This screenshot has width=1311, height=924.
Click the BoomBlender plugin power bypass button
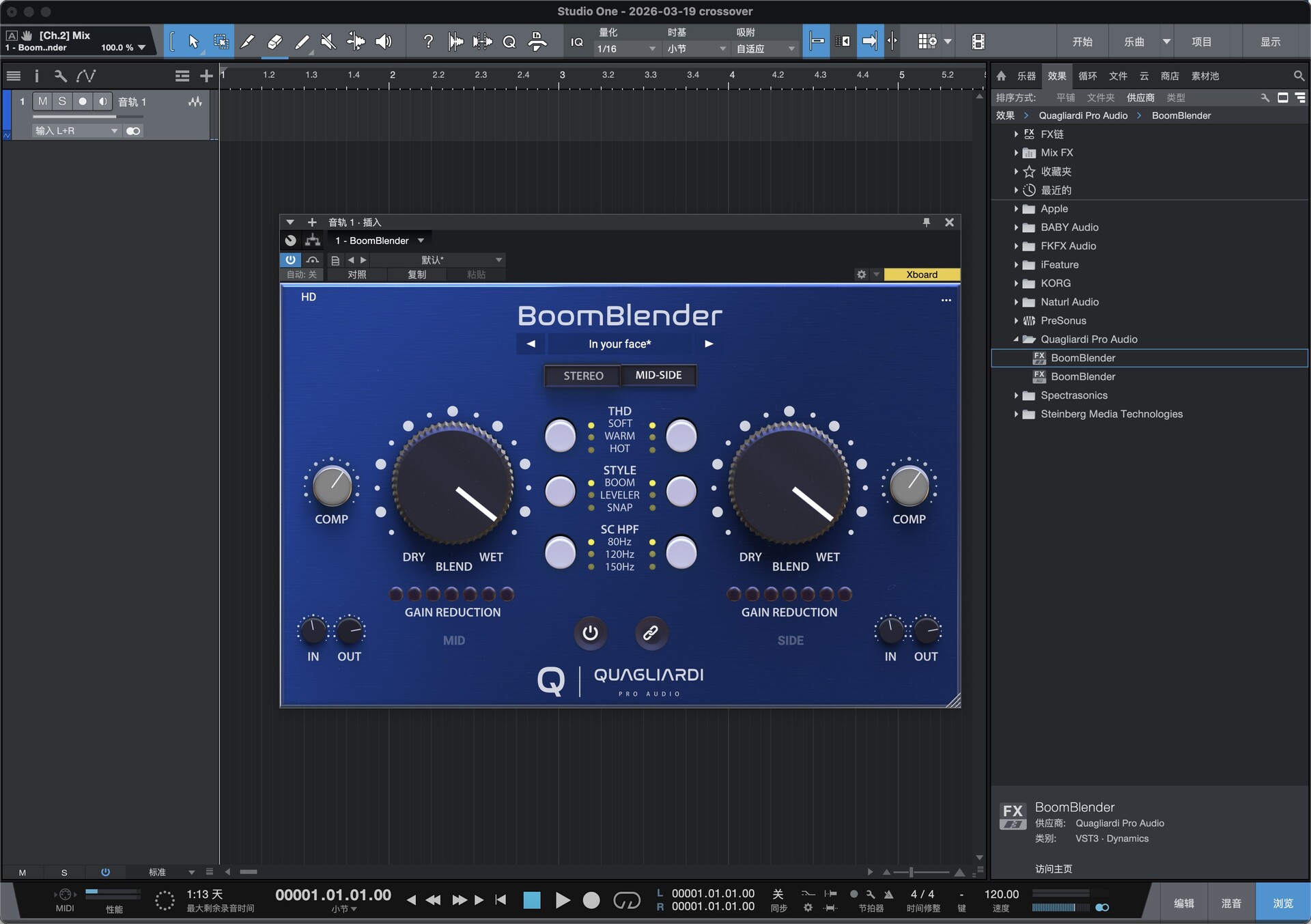tap(590, 633)
